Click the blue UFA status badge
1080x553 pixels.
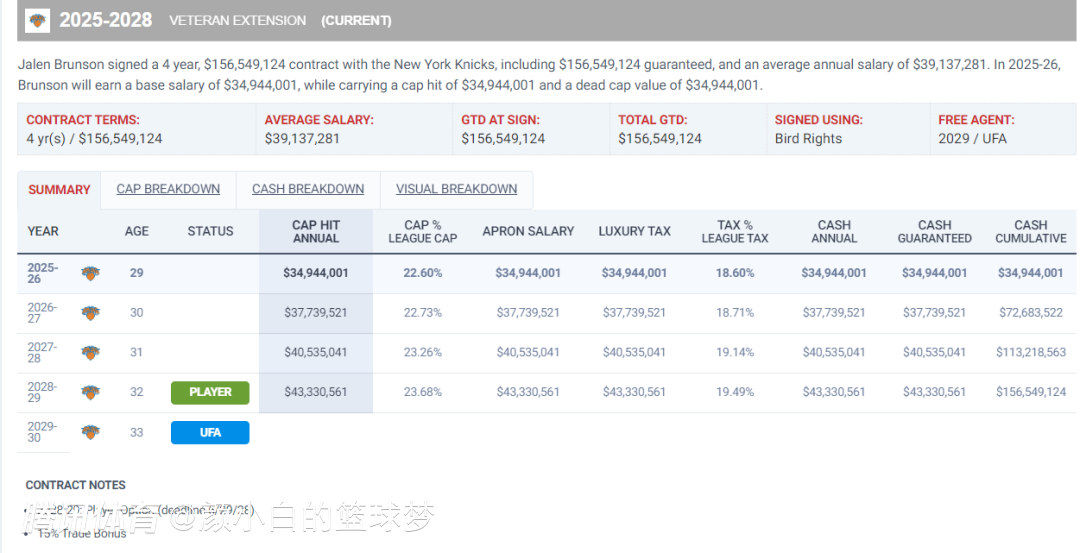[210, 432]
